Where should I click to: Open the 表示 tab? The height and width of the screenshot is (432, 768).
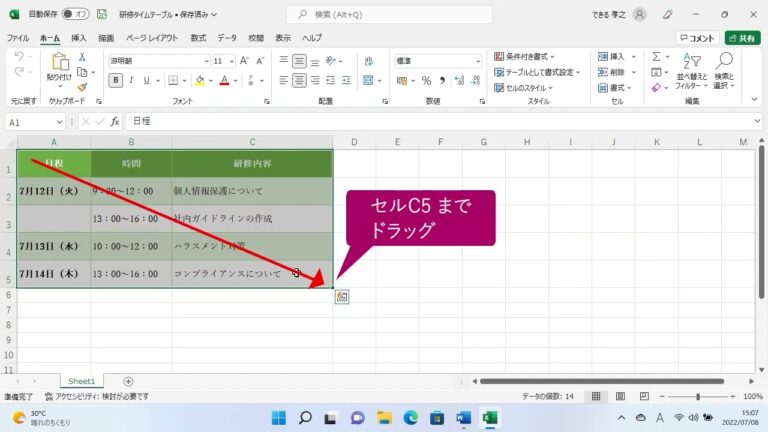(x=283, y=38)
